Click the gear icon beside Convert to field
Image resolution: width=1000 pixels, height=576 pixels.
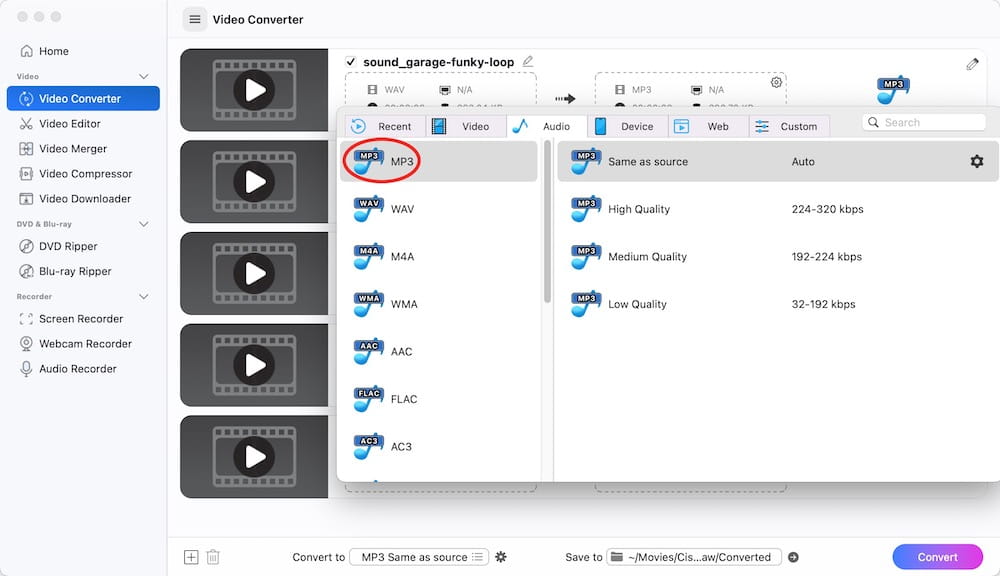[x=501, y=557]
